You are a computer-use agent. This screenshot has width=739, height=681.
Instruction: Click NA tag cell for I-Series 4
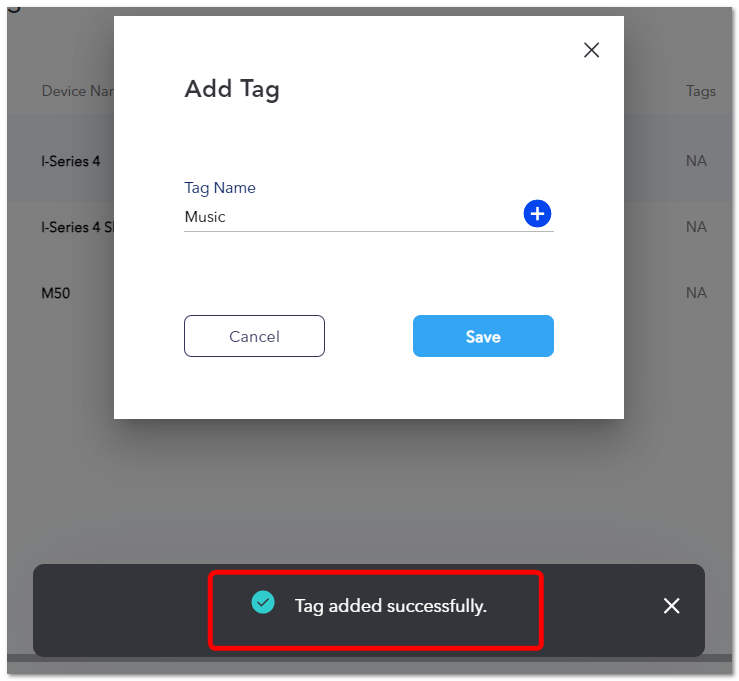click(x=696, y=161)
